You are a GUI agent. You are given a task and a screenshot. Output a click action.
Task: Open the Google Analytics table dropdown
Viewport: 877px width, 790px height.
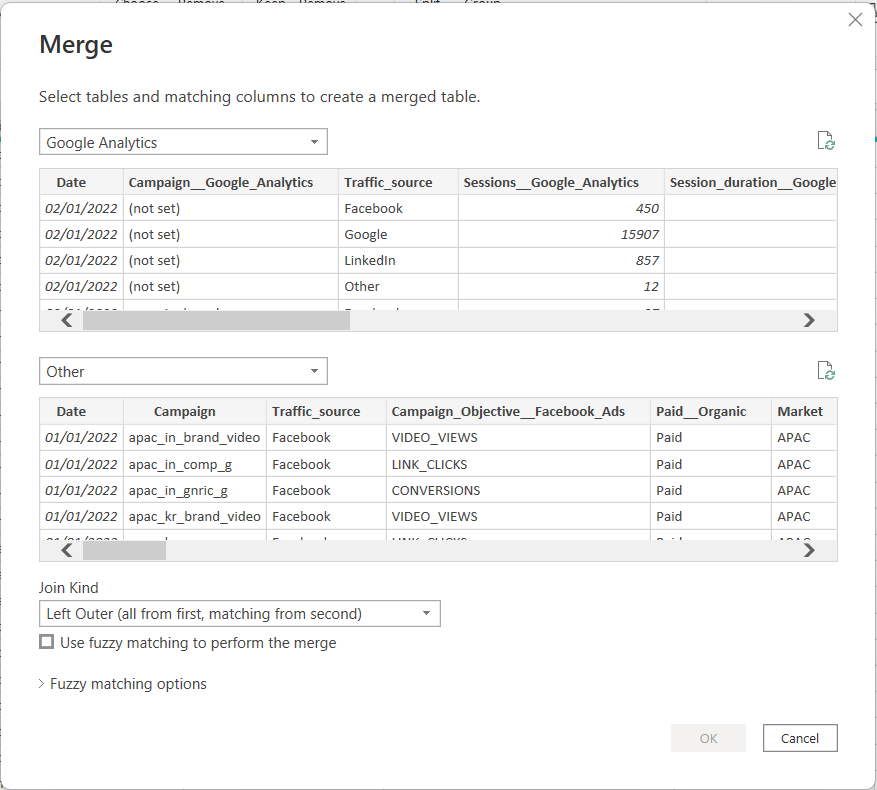point(183,142)
